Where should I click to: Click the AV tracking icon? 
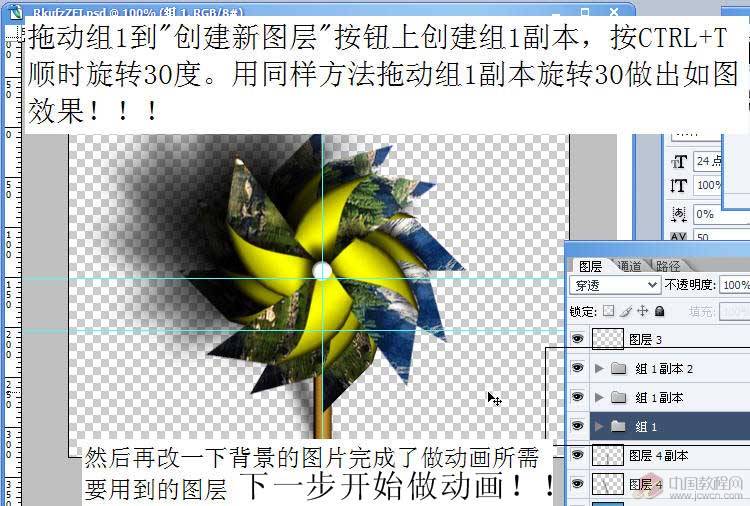point(679,236)
